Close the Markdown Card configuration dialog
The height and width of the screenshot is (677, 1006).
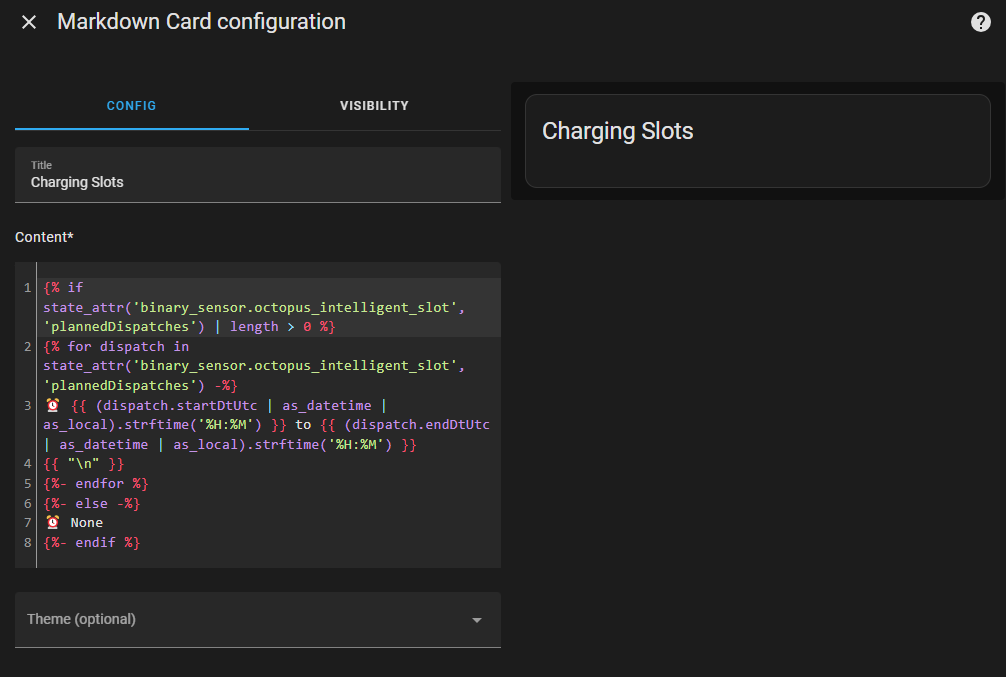29,22
